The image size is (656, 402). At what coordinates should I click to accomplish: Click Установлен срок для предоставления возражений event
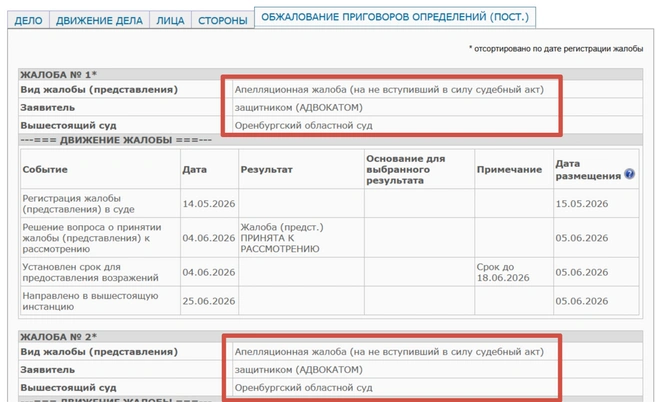(90, 272)
